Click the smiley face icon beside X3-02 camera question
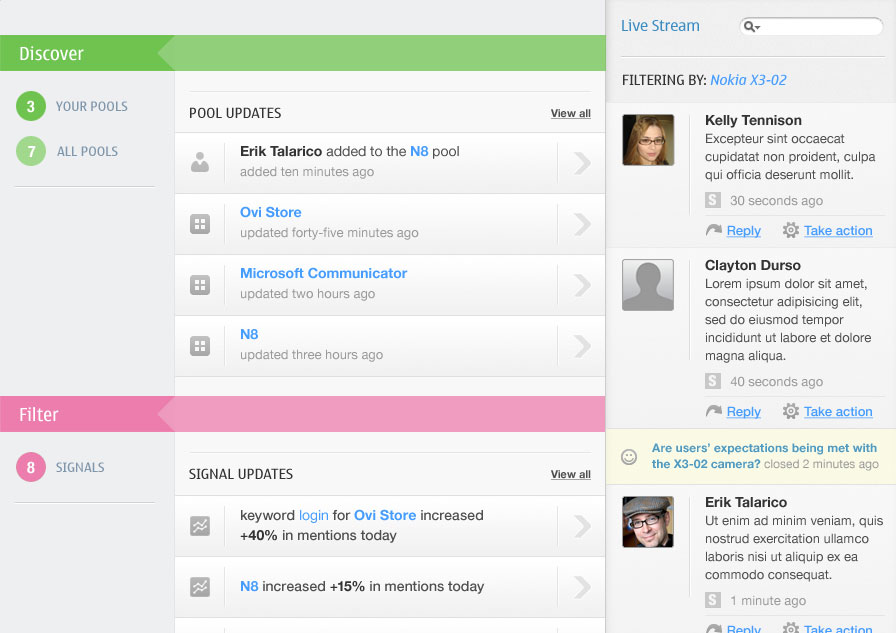 [x=629, y=456]
